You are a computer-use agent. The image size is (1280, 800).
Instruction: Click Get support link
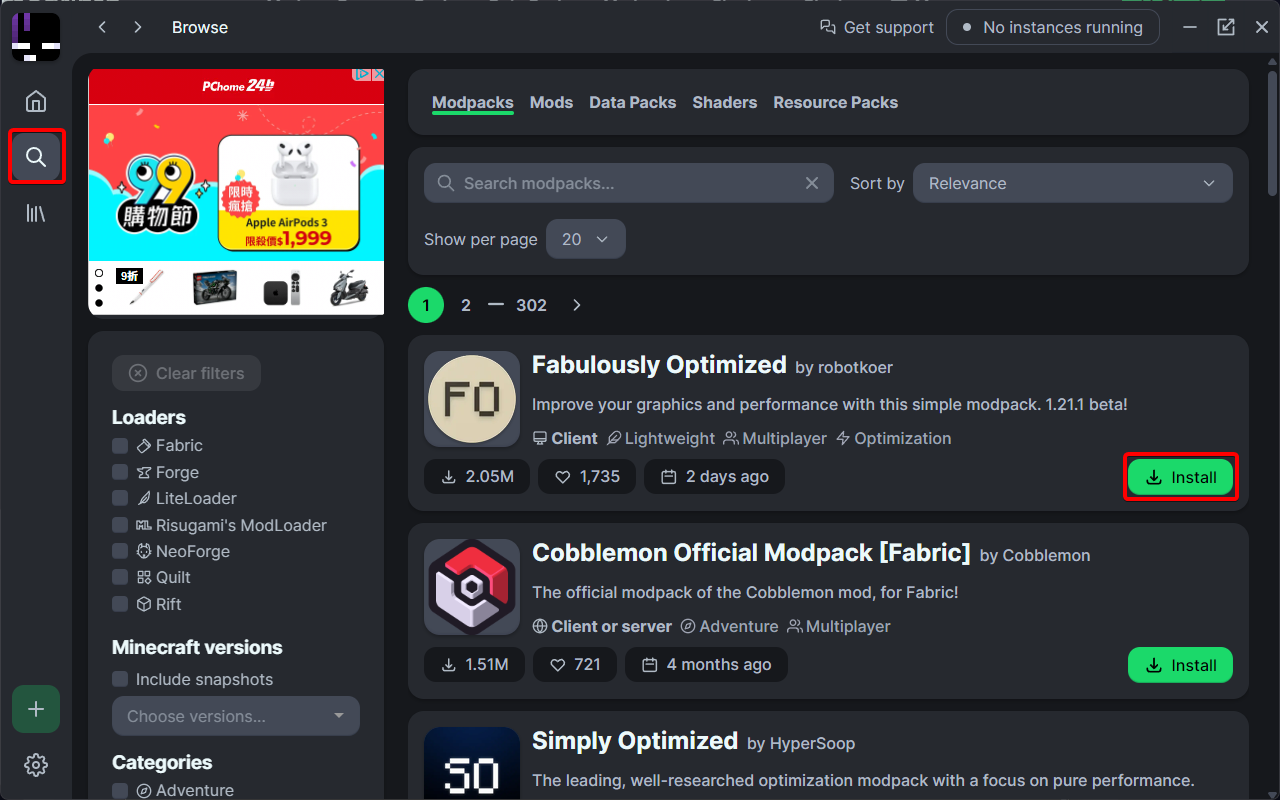[876, 27]
